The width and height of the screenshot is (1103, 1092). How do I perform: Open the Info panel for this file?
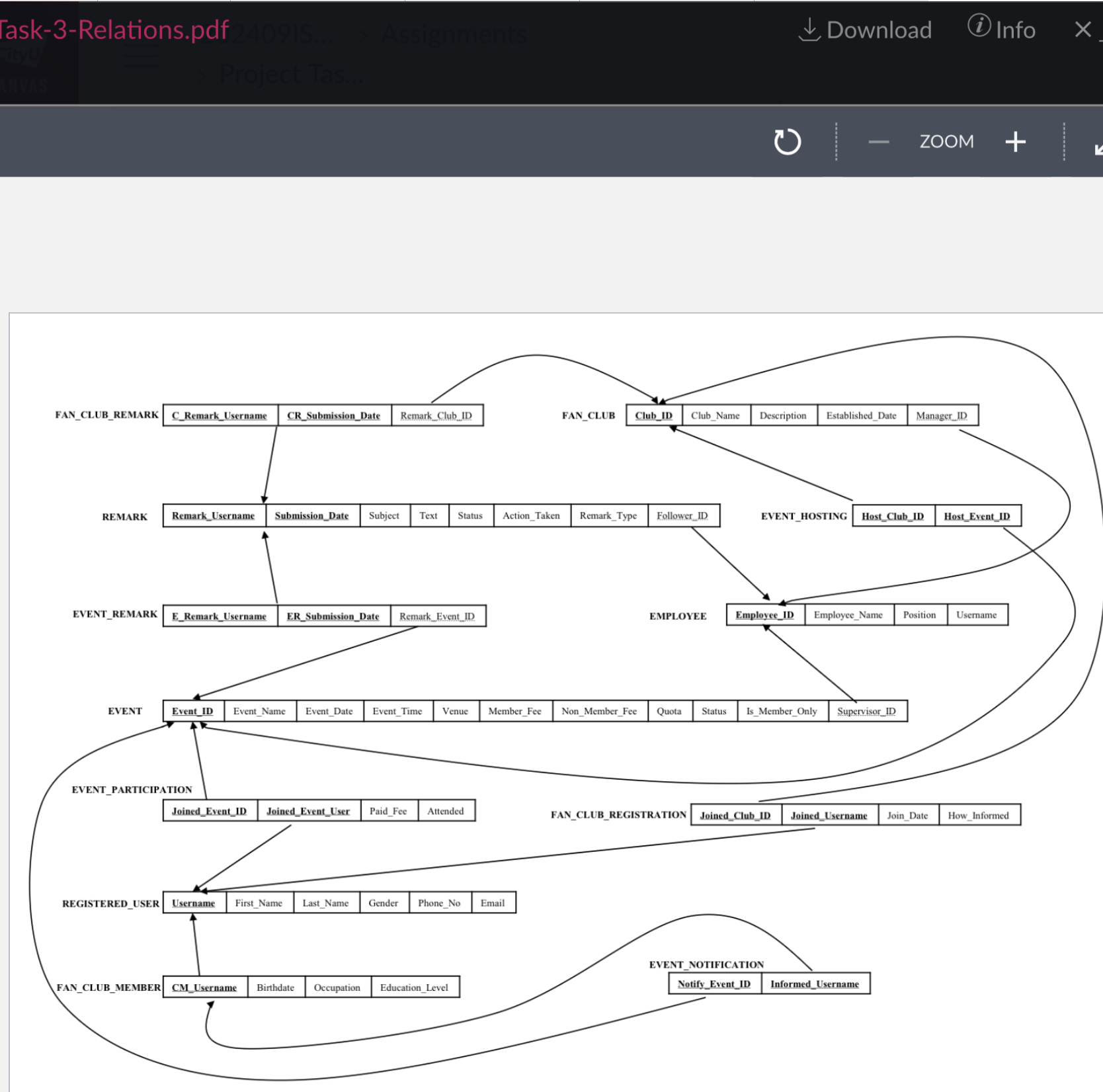click(x=1001, y=29)
